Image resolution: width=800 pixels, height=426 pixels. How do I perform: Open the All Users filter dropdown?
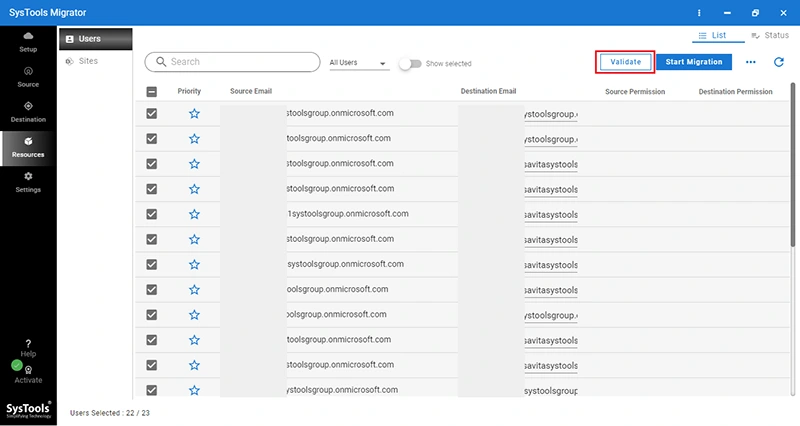[x=358, y=63]
